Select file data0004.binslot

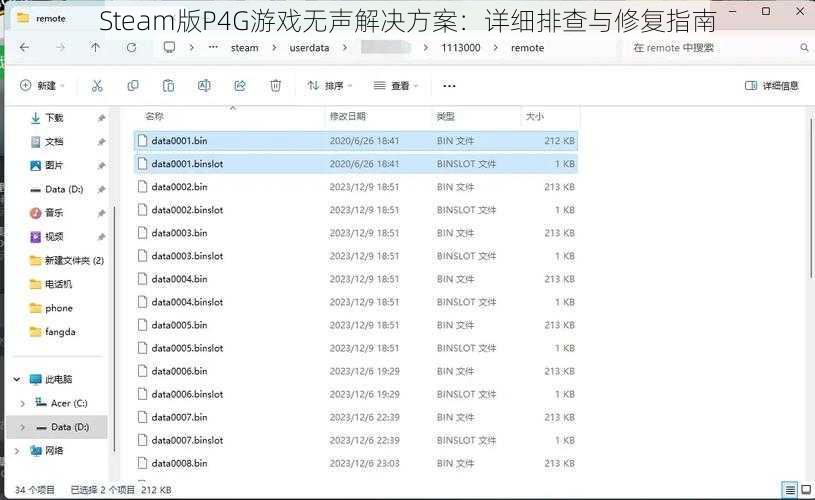pos(356,302)
